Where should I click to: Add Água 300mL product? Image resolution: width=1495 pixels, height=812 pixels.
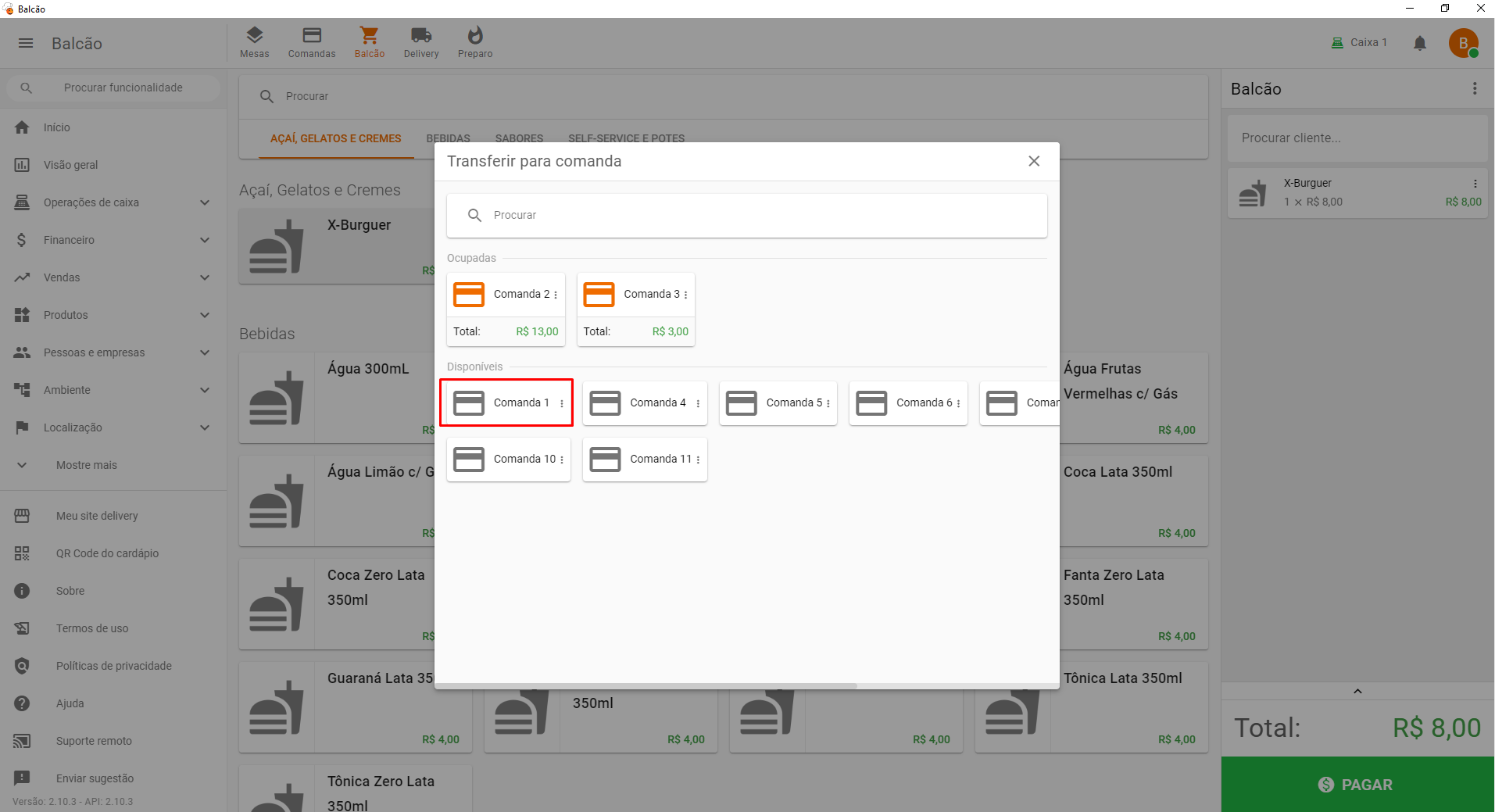(337, 398)
